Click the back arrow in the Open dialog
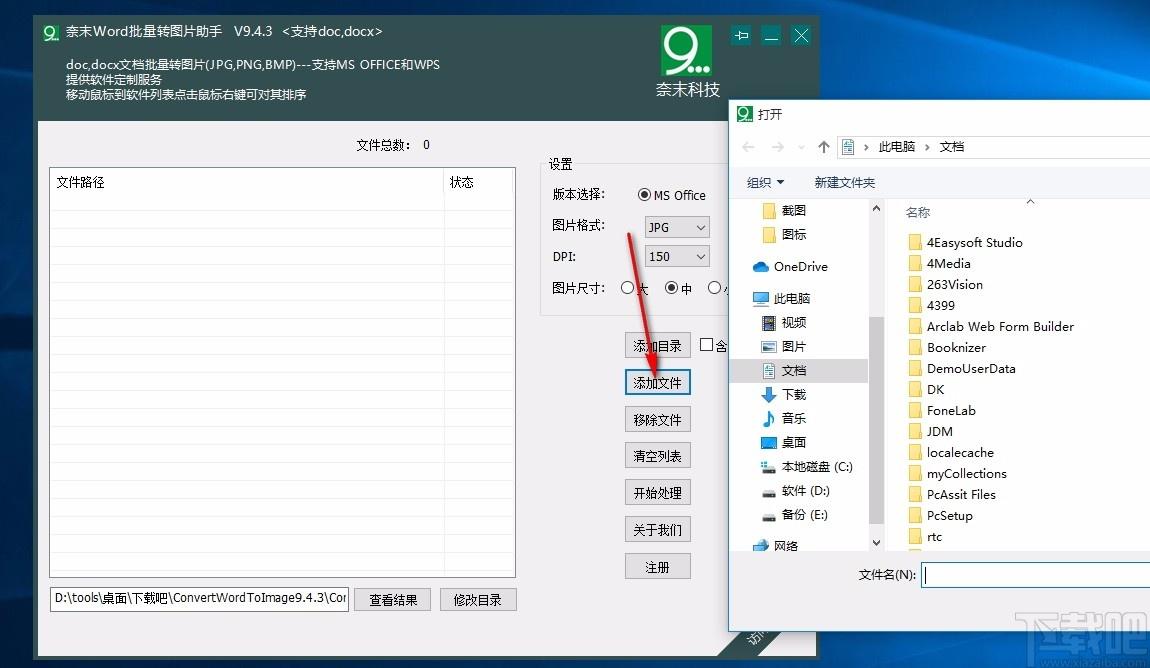The height and width of the screenshot is (668, 1150). point(749,147)
